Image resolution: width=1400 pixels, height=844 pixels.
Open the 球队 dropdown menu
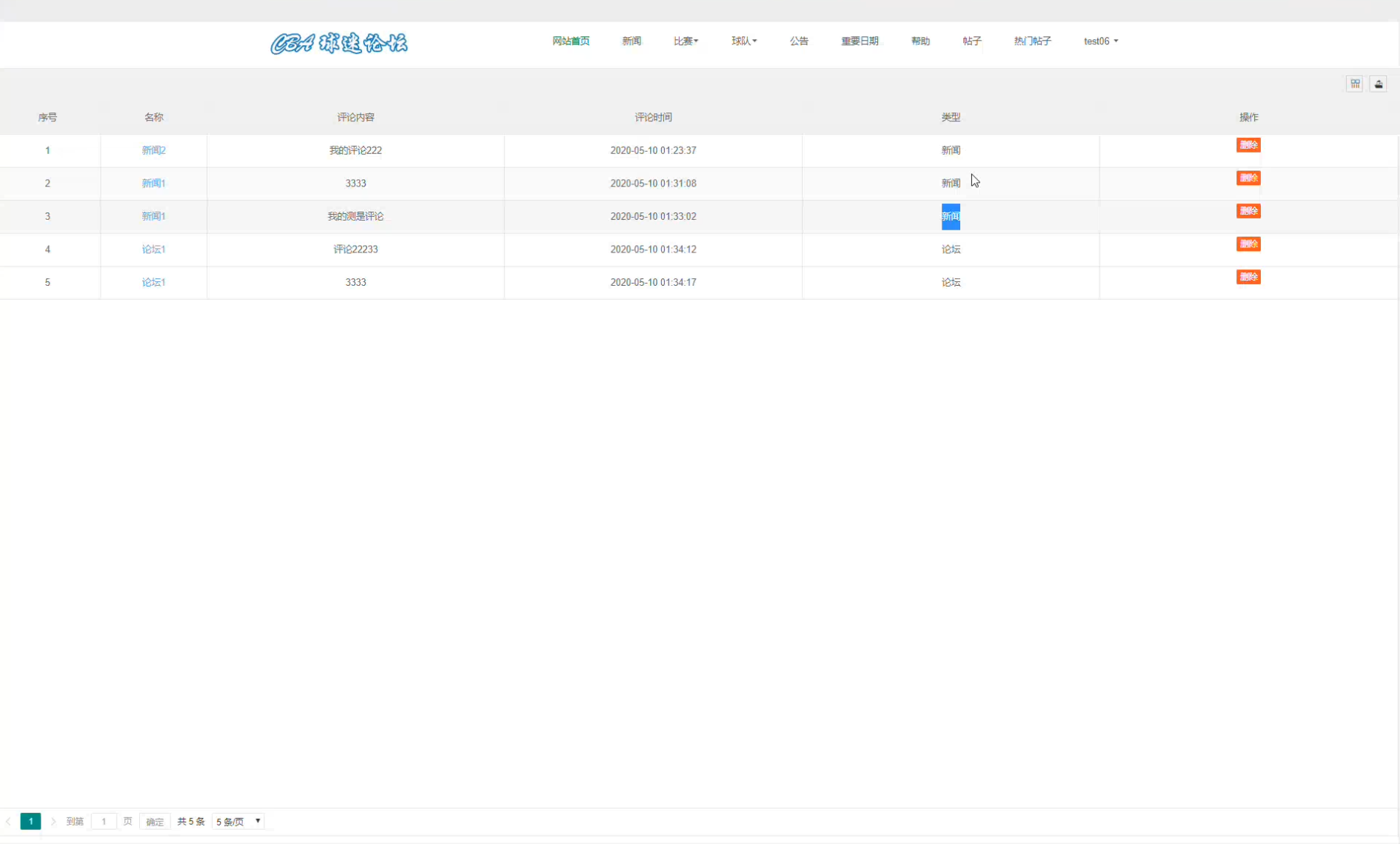click(743, 41)
